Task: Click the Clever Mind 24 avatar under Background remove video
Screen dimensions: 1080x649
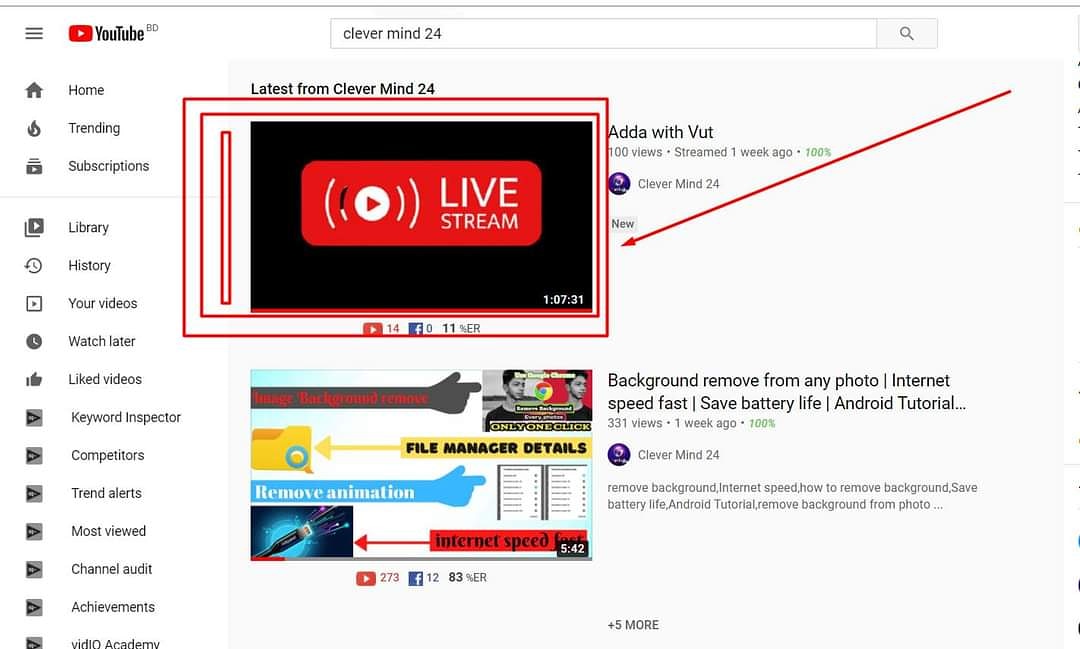Action: (619, 455)
